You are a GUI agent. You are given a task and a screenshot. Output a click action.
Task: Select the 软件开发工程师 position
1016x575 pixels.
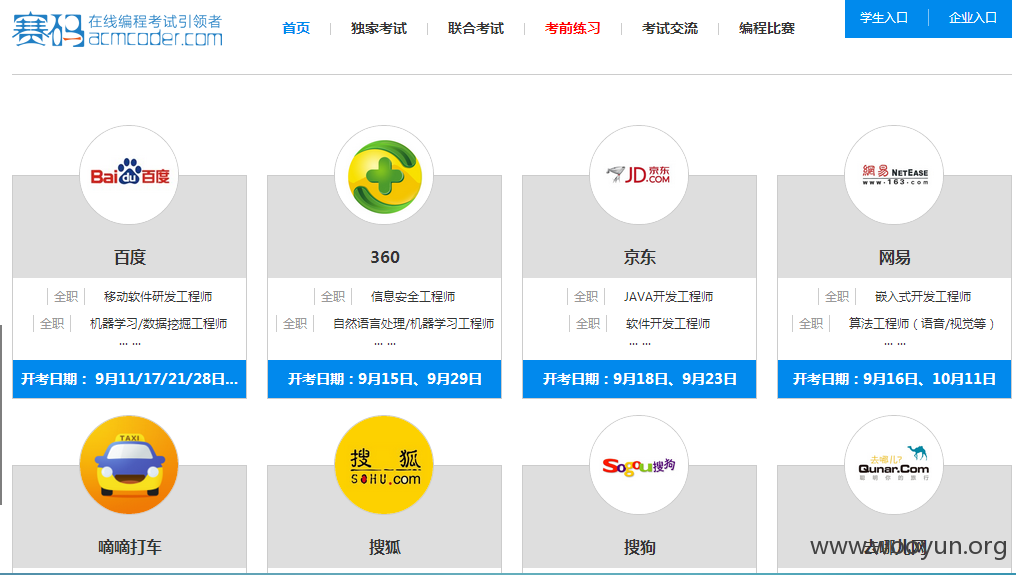668,323
